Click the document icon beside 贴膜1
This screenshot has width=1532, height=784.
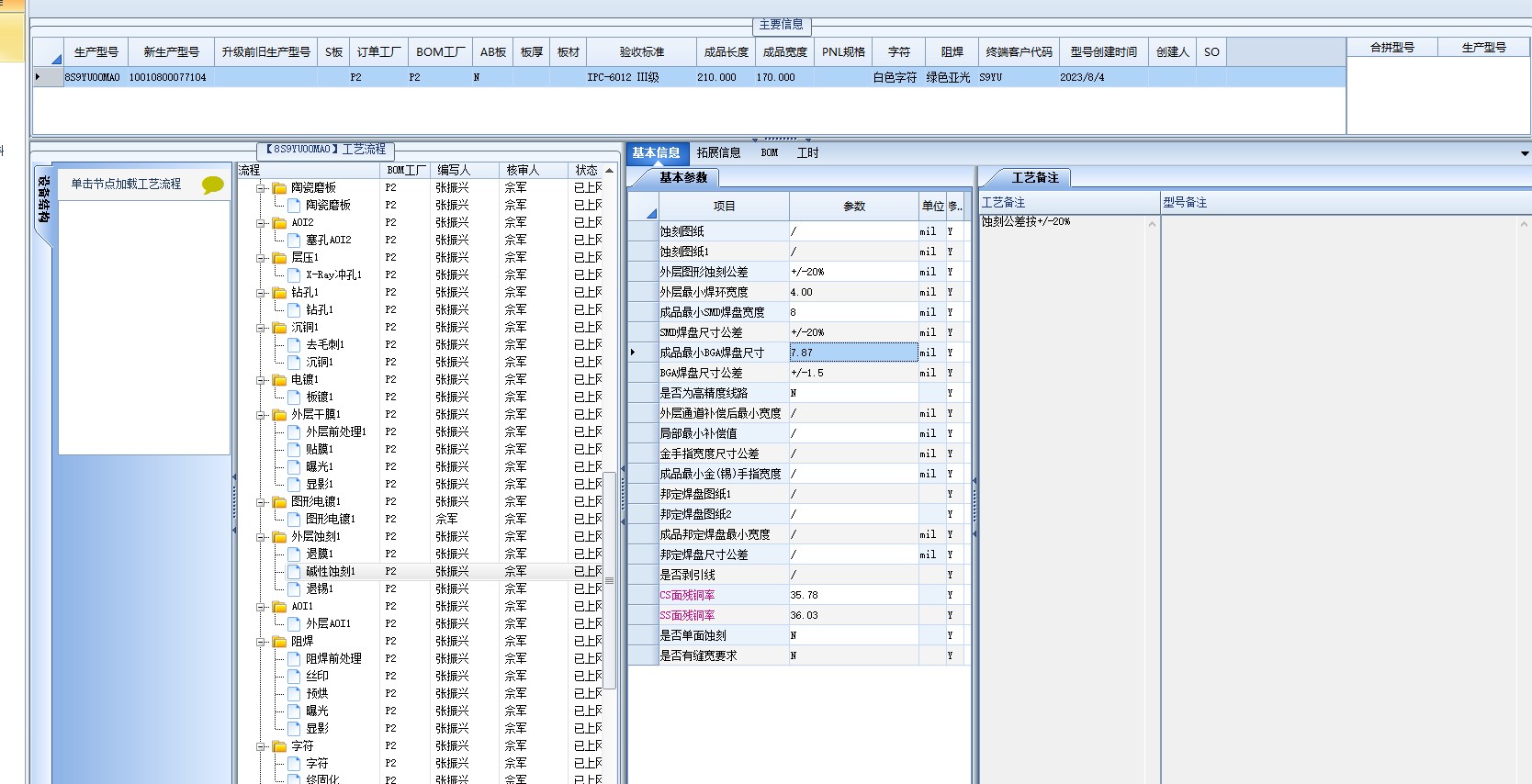[x=295, y=449]
